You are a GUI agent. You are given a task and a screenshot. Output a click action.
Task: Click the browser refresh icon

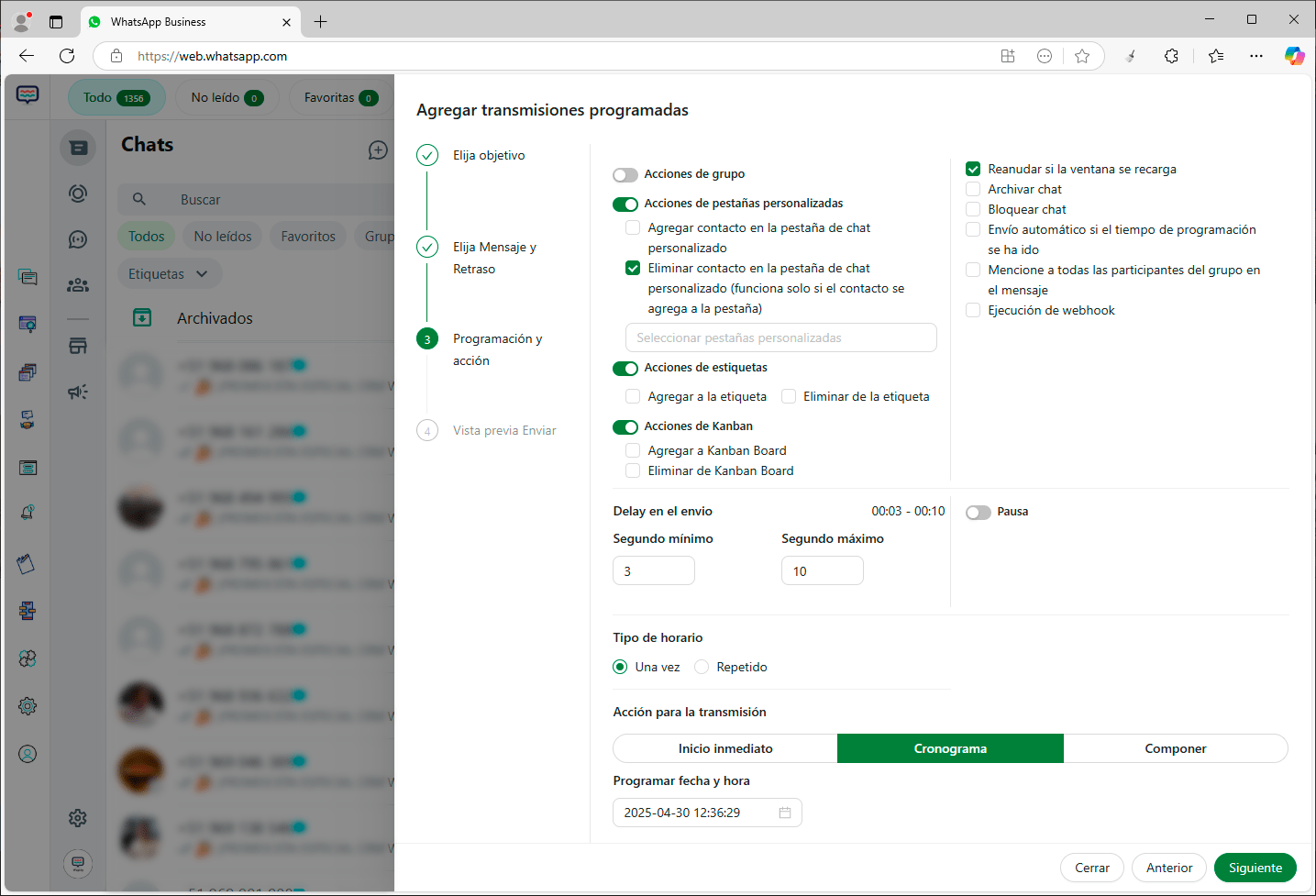(x=67, y=56)
